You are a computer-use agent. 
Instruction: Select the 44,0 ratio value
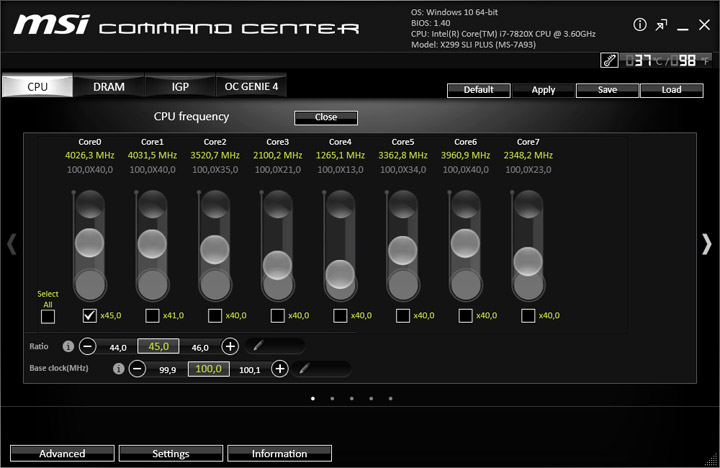pyautogui.click(x=118, y=348)
